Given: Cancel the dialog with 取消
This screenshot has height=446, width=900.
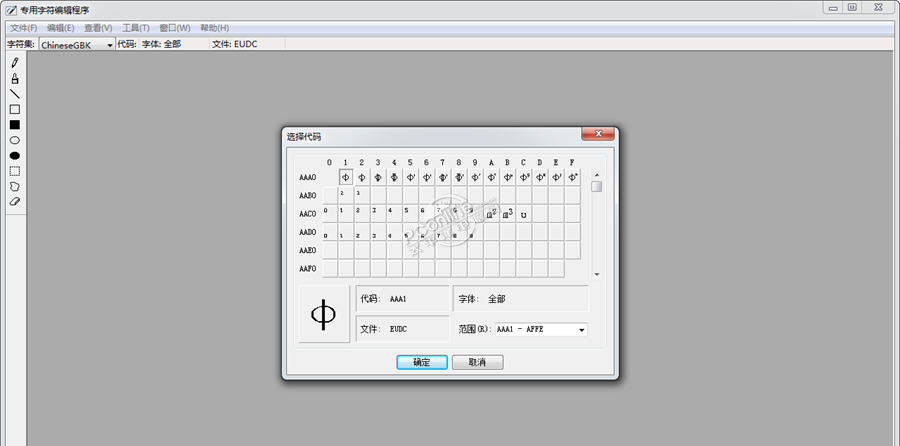Looking at the screenshot, I should coord(478,362).
